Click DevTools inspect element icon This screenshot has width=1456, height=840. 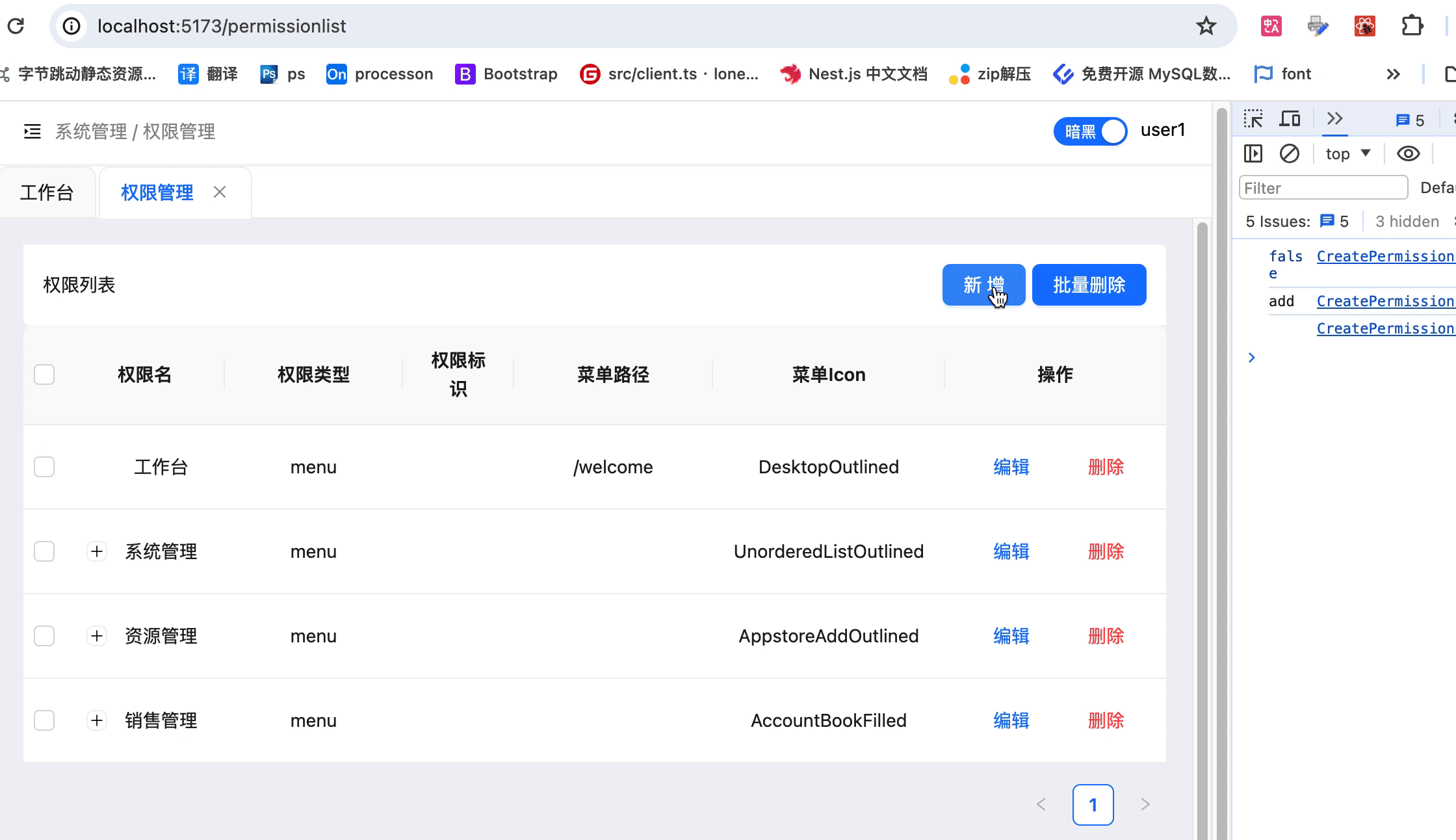[x=1253, y=119]
